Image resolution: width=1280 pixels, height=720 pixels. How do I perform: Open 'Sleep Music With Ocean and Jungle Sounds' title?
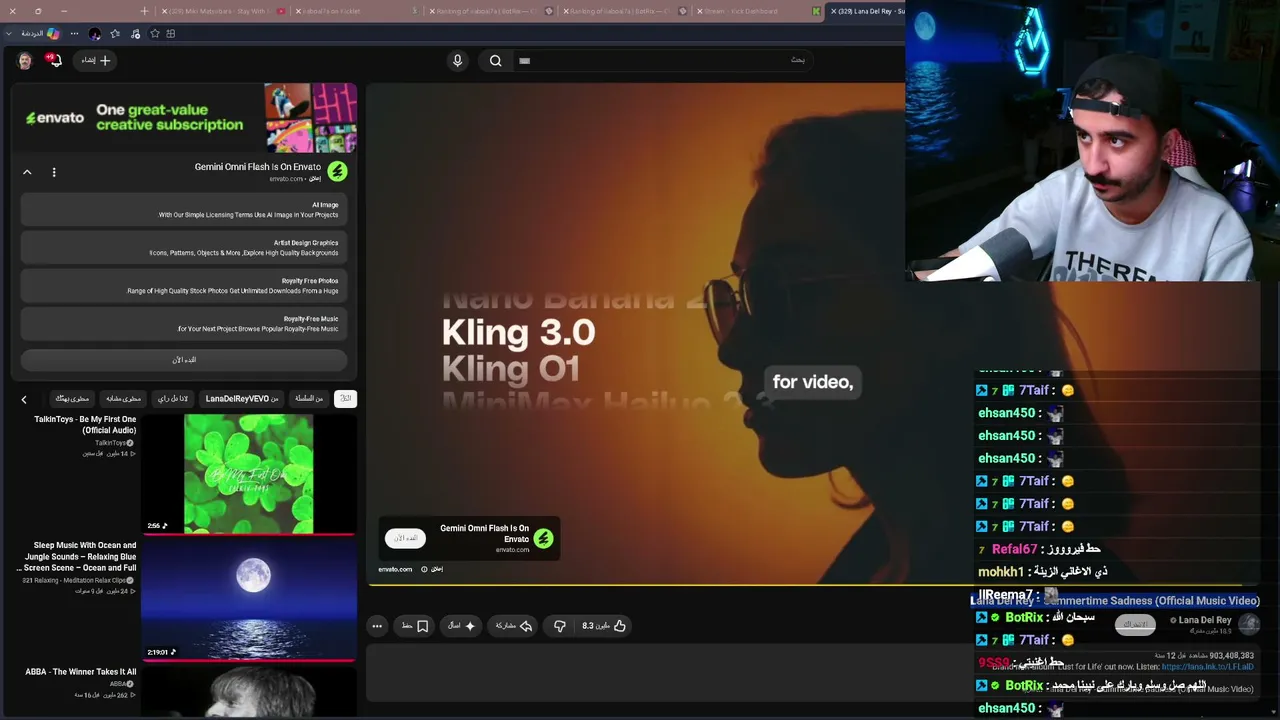pos(77,557)
